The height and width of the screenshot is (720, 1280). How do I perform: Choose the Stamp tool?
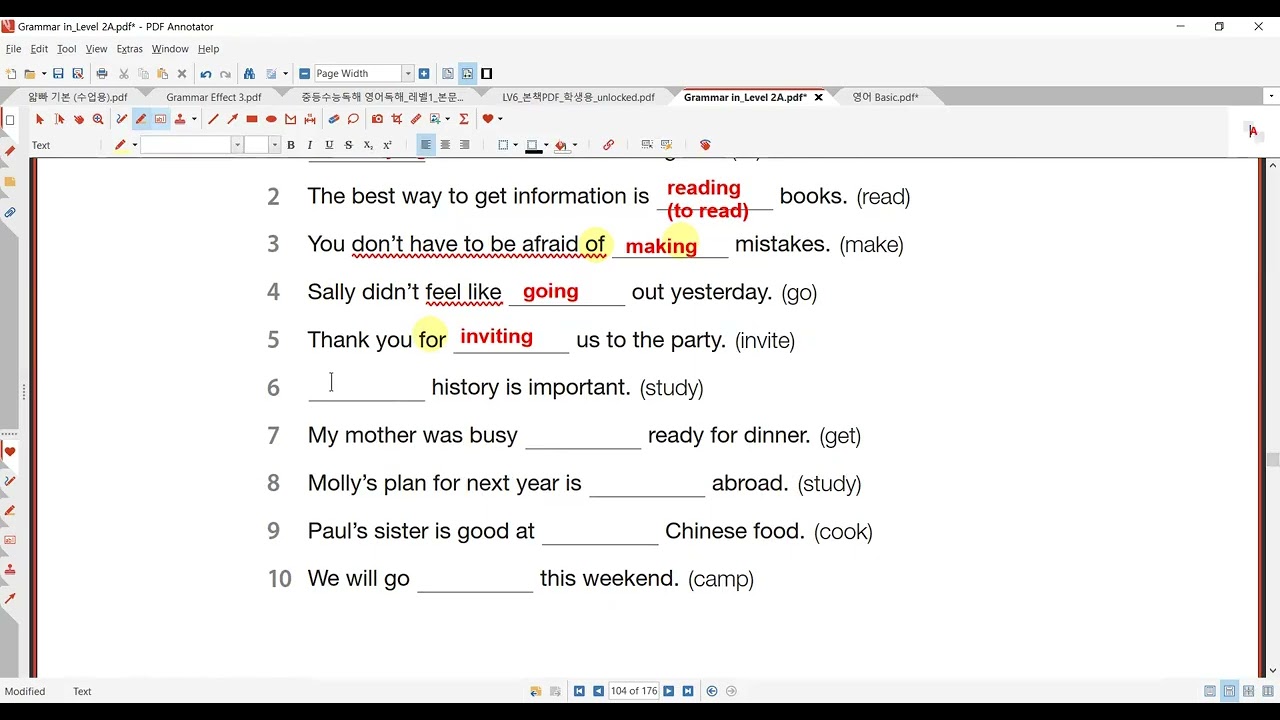pyautogui.click(x=180, y=119)
